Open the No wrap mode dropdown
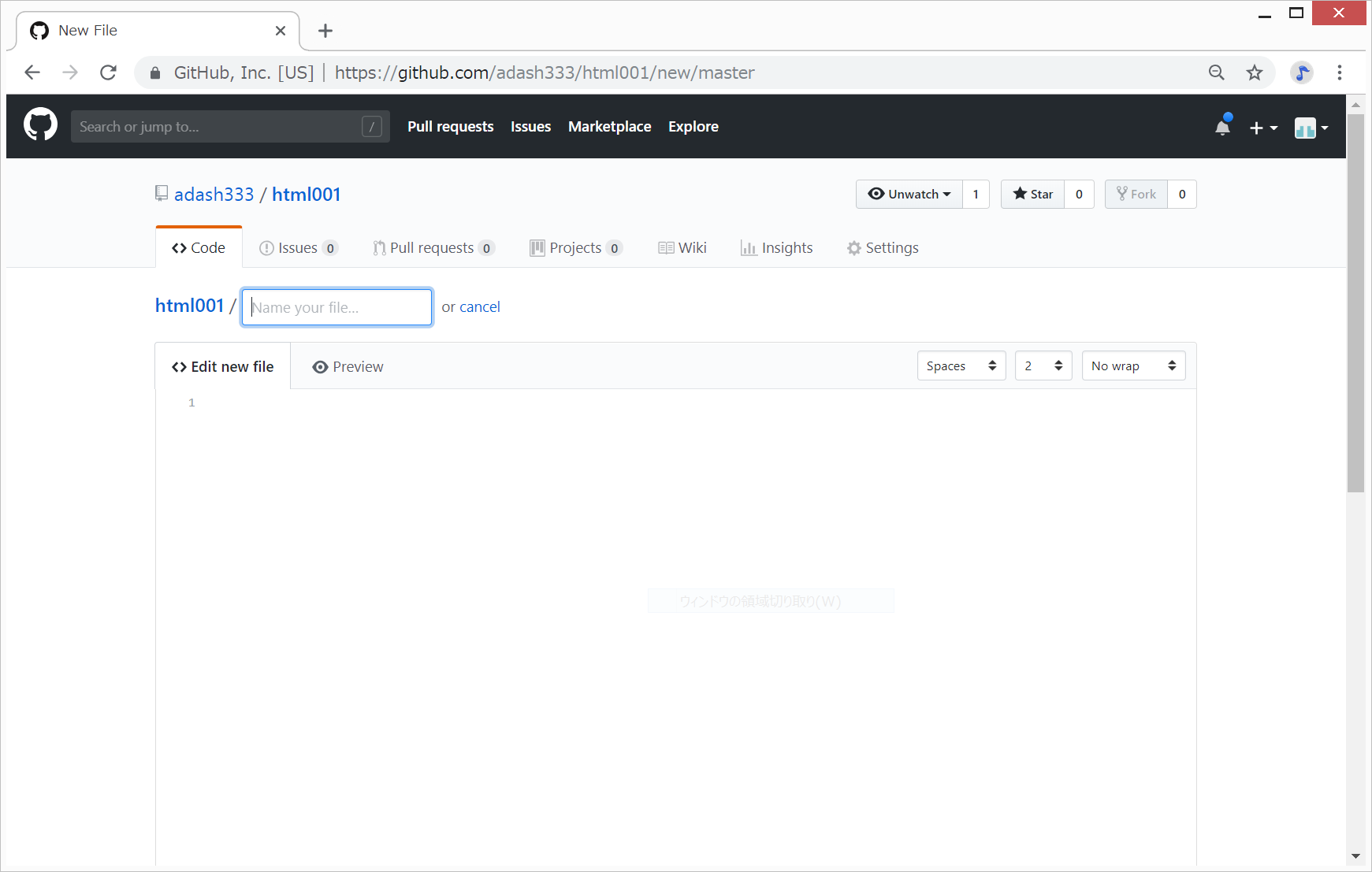Image resolution: width=1372 pixels, height=872 pixels. (1132, 365)
